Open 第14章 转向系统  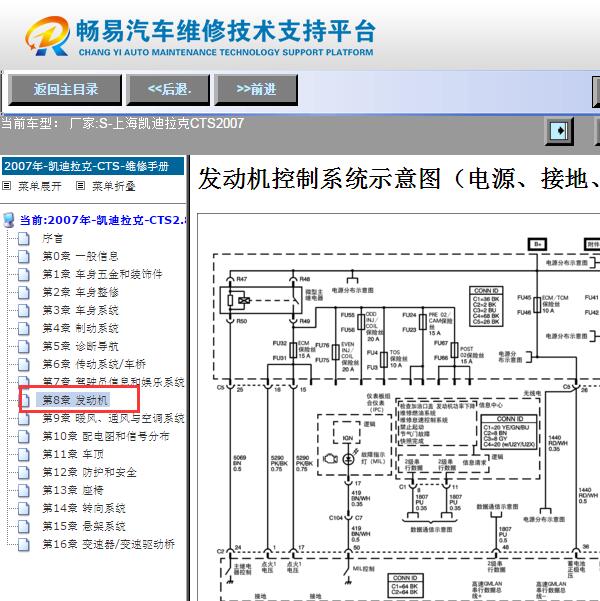click(x=84, y=508)
